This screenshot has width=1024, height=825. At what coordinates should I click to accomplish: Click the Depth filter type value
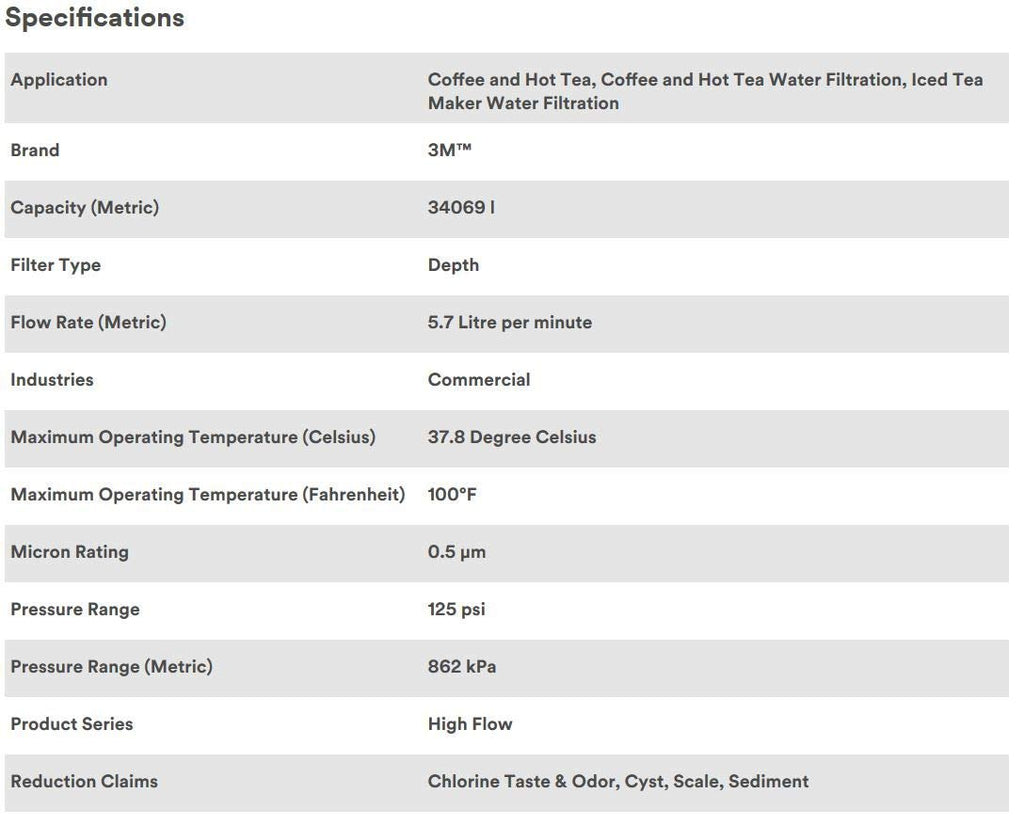point(453,265)
